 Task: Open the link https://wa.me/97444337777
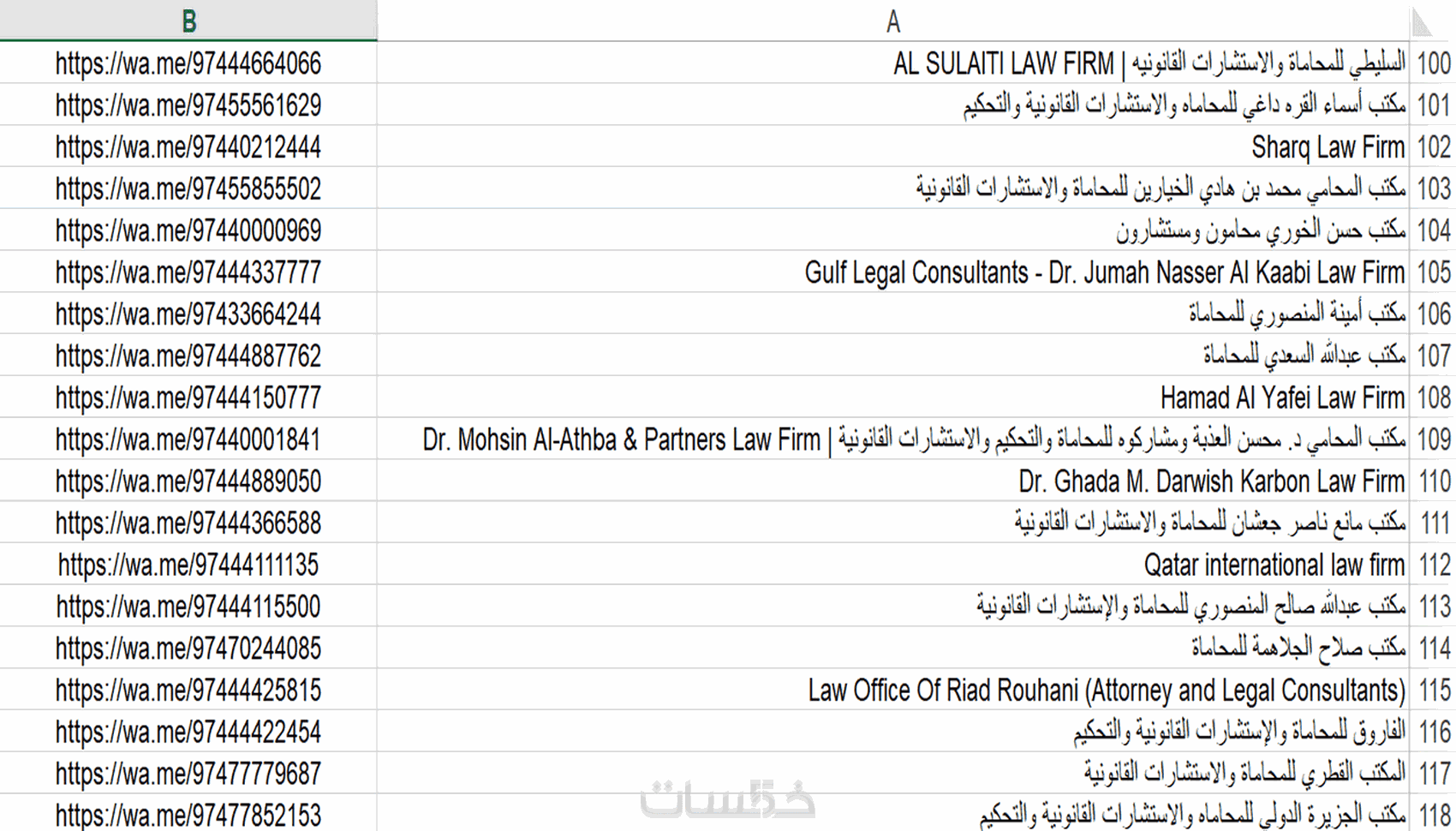pos(188,272)
